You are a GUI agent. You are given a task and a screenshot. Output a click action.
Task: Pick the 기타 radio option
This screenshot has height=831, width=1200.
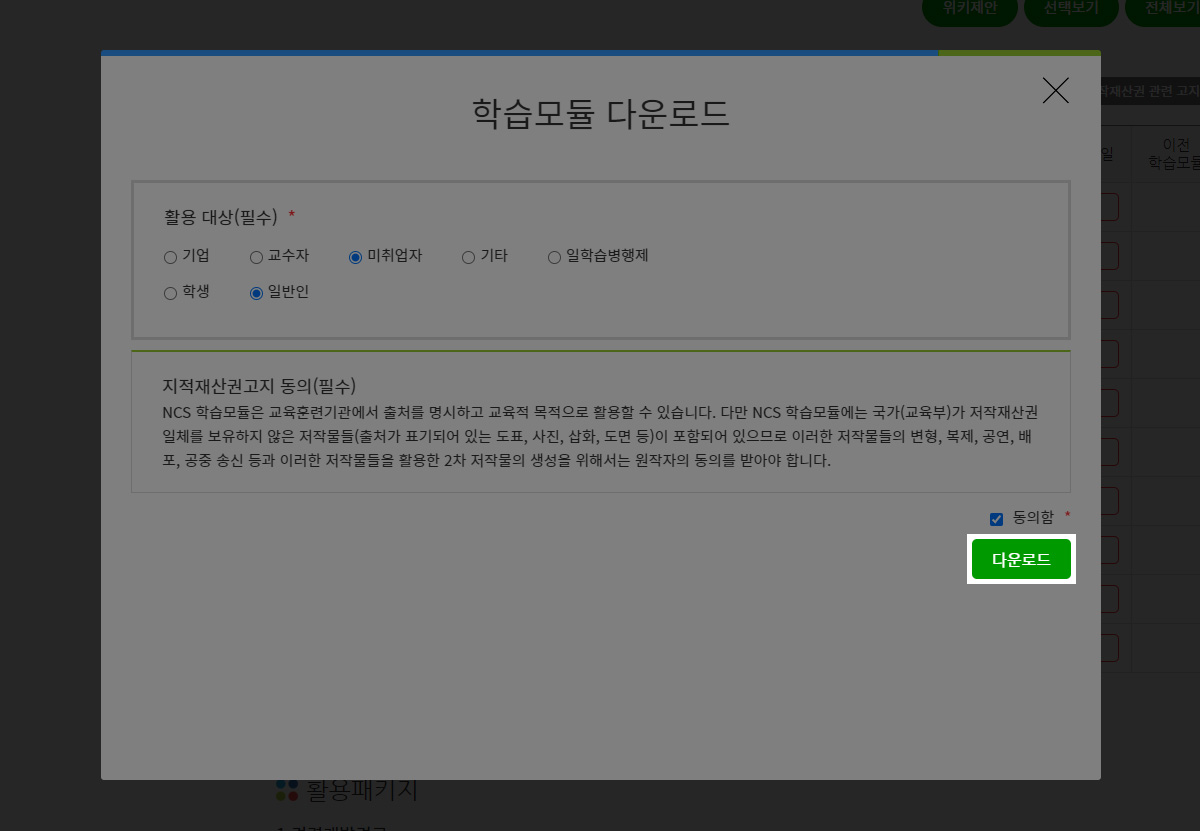(x=468, y=258)
